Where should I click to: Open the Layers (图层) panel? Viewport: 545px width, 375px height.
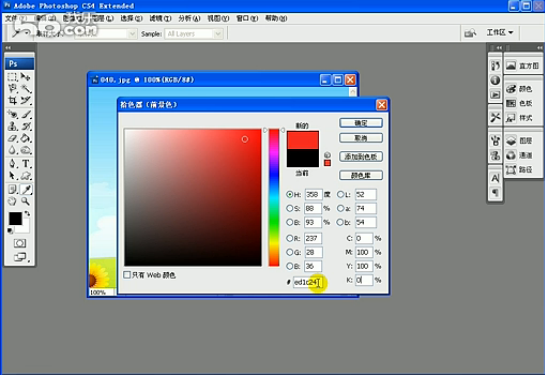tap(519, 140)
